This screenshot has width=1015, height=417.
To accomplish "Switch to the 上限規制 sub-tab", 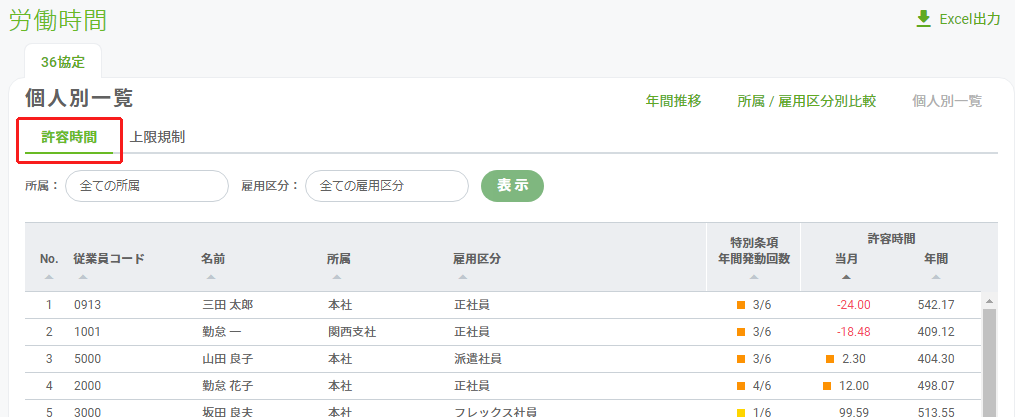I will coord(157,137).
